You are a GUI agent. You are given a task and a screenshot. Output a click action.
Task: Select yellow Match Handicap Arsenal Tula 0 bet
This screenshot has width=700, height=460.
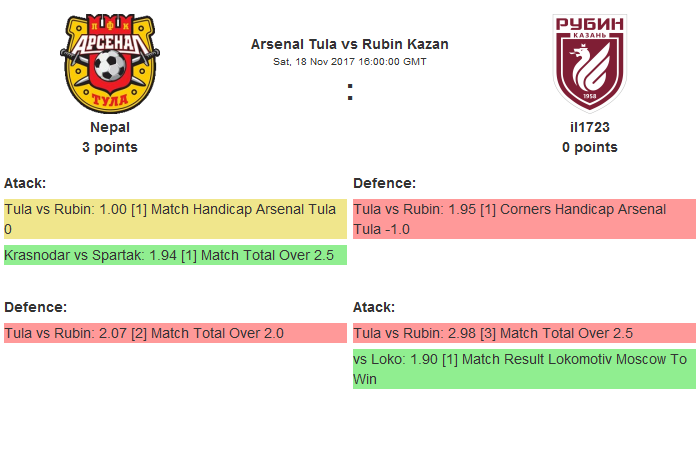pyautogui.click(x=175, y=219)
